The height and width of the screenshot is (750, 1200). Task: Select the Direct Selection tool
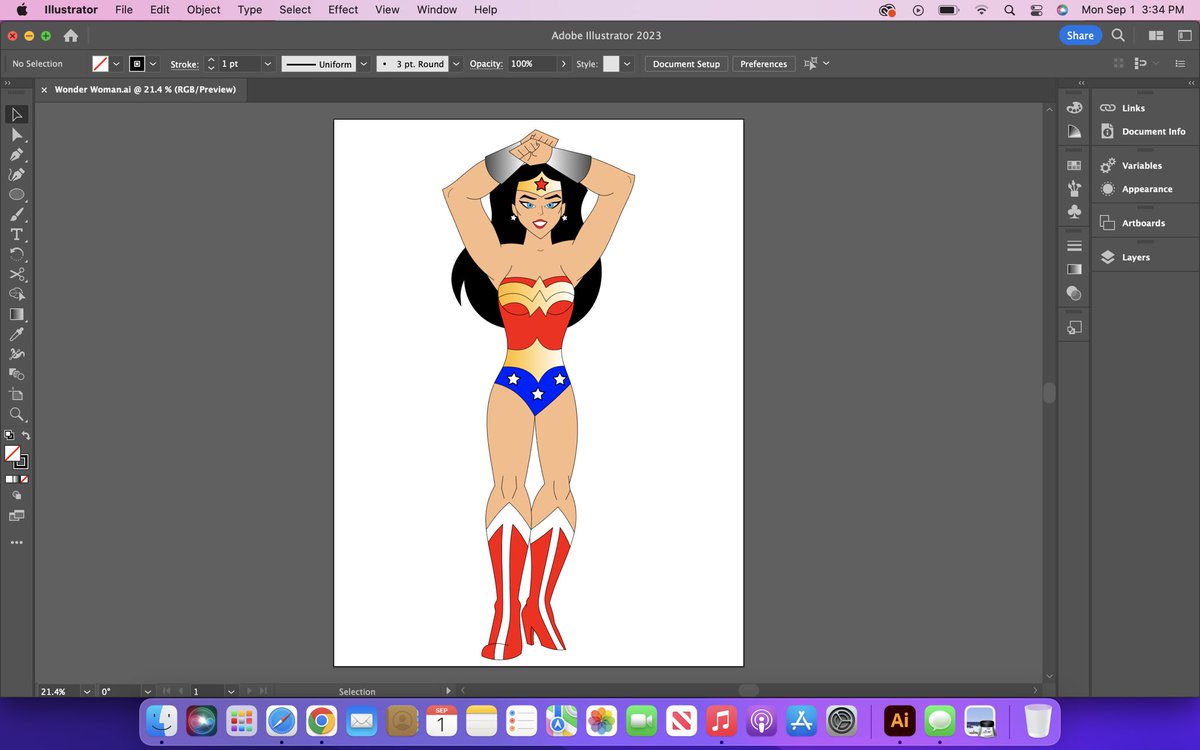17,135
